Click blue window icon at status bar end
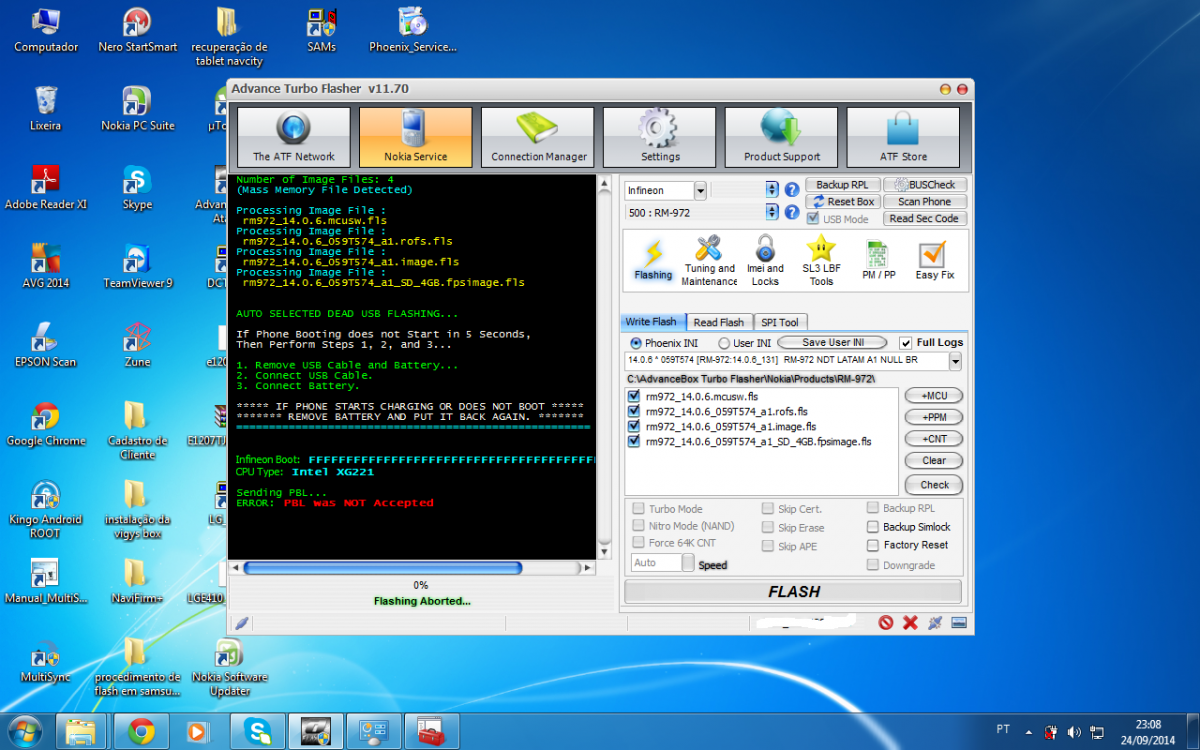Viewport: 1200px width, 750px height. 959,622
